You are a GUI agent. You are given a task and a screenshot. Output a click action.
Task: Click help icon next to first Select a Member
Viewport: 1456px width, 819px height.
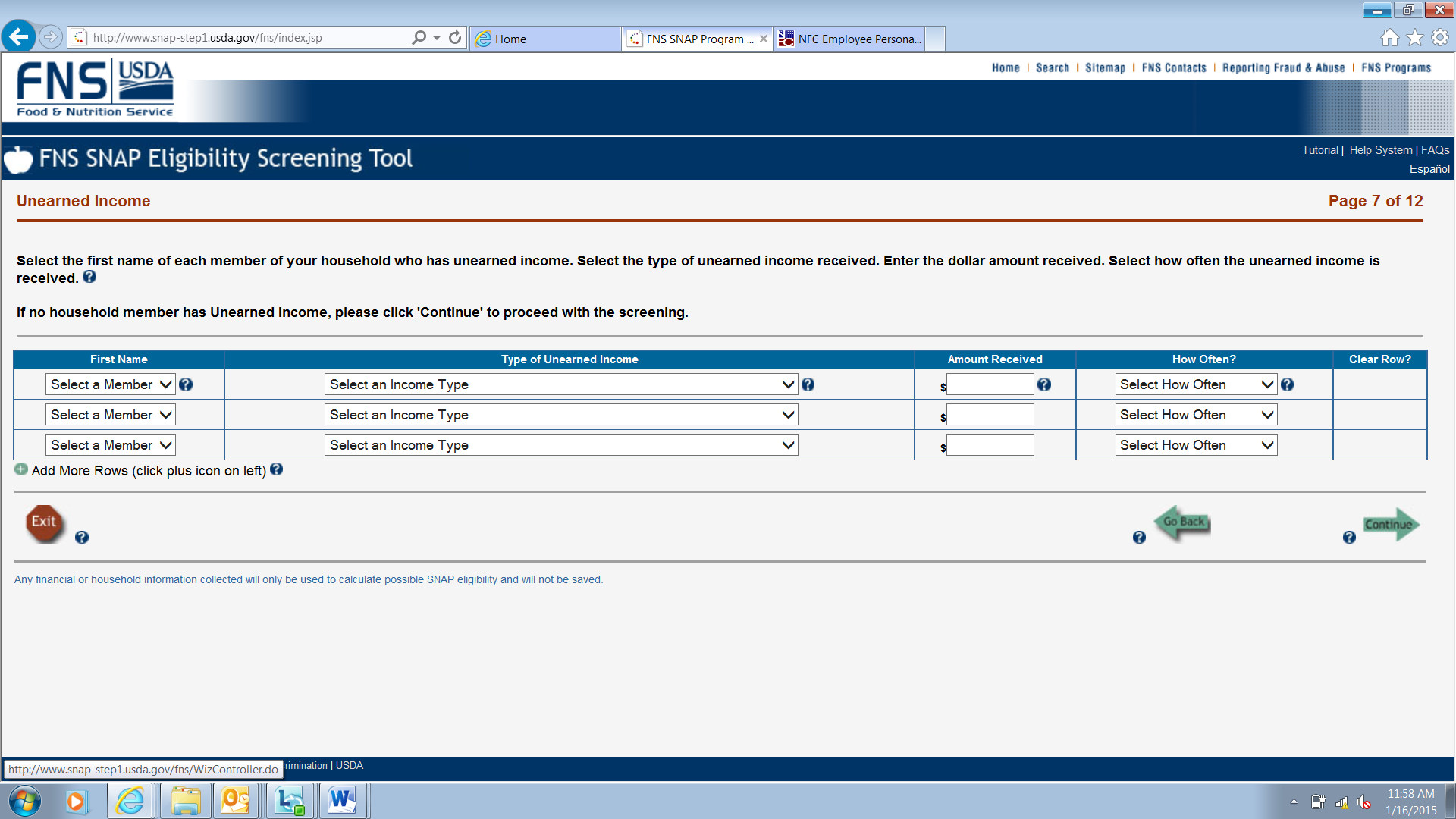pos(186,385)
